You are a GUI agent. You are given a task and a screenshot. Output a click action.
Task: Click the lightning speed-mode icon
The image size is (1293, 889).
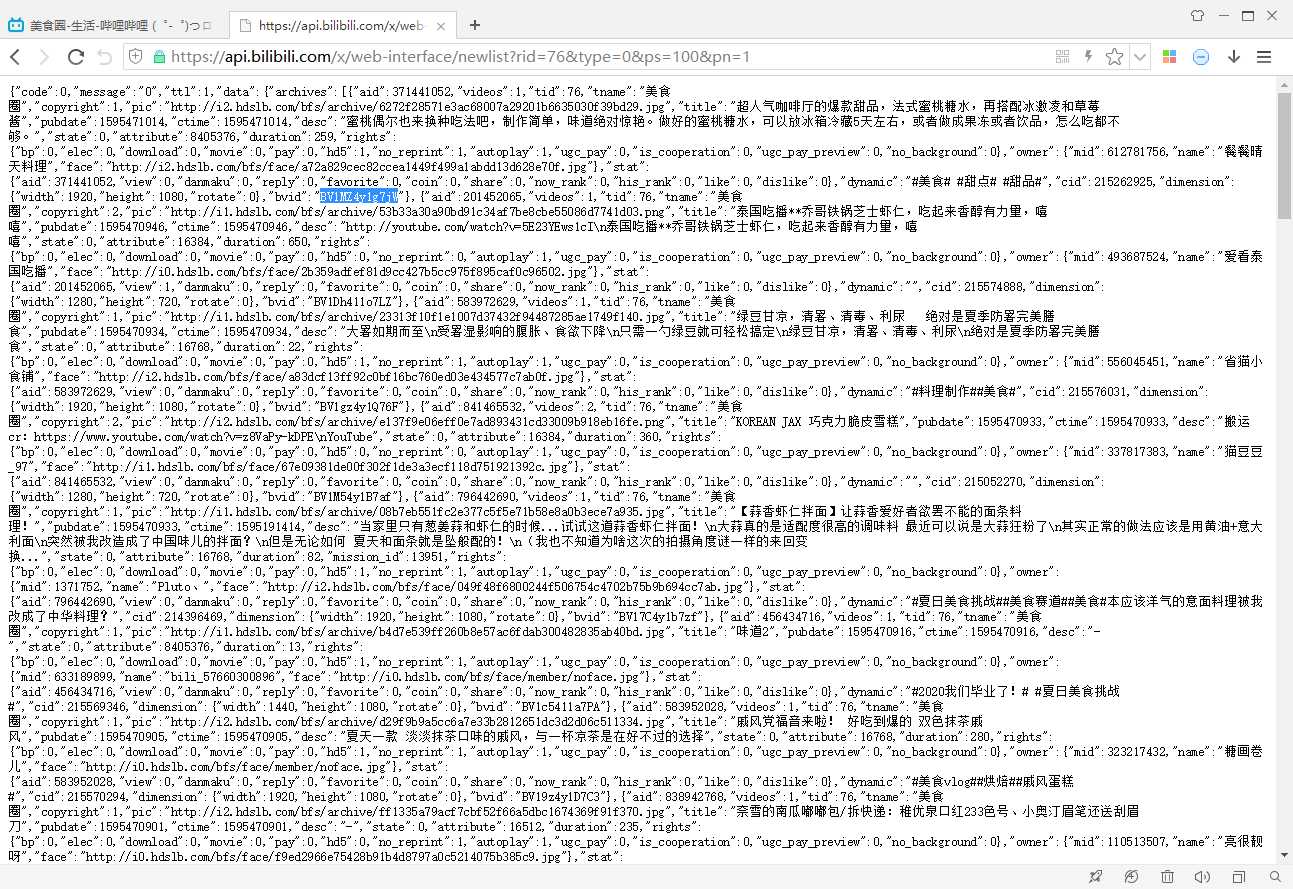point(1089,57)
